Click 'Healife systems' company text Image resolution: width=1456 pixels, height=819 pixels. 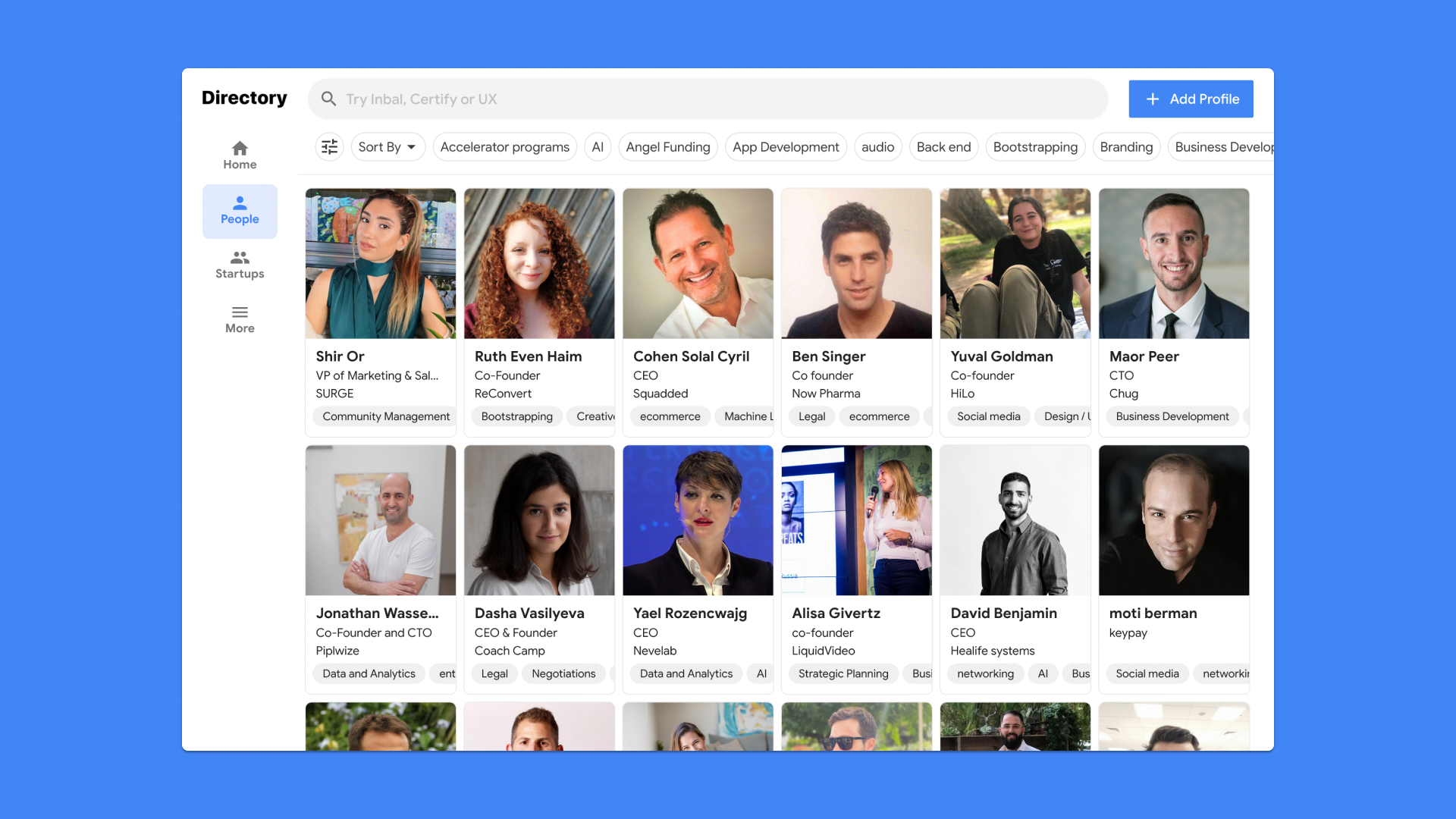[992, 651]
